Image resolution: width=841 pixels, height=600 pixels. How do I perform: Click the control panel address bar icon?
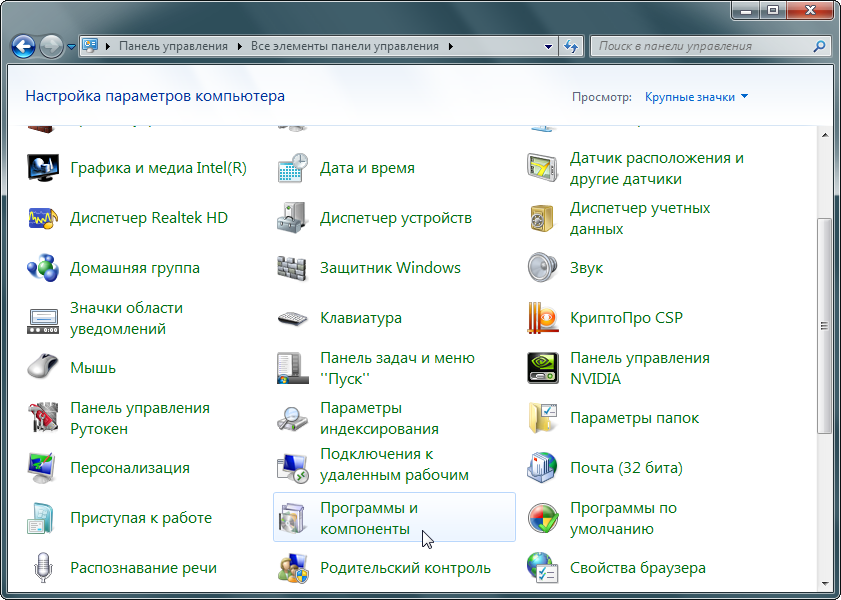point(90,46)
